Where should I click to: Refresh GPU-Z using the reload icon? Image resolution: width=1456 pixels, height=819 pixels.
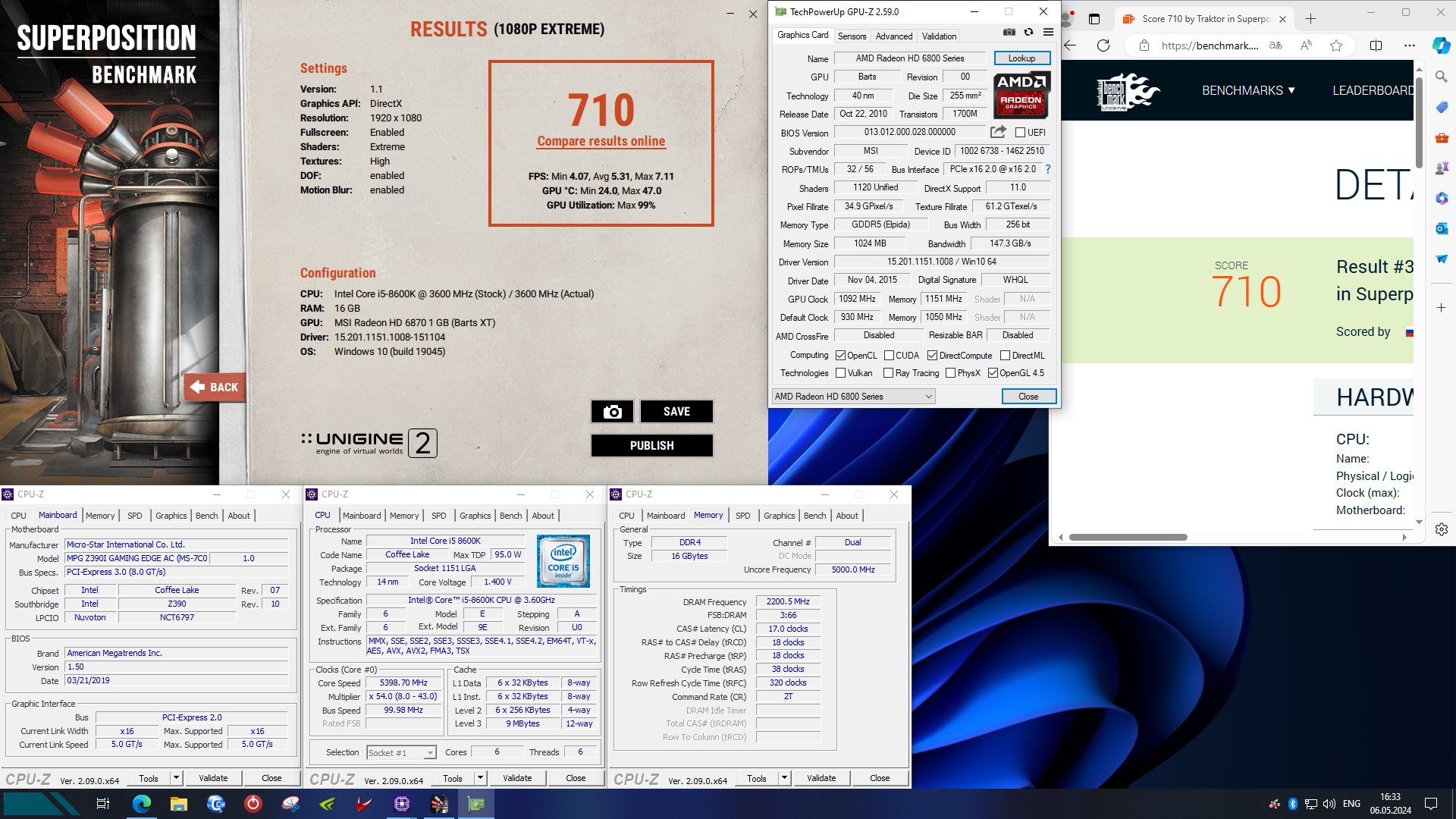(x=1028, y=32)
